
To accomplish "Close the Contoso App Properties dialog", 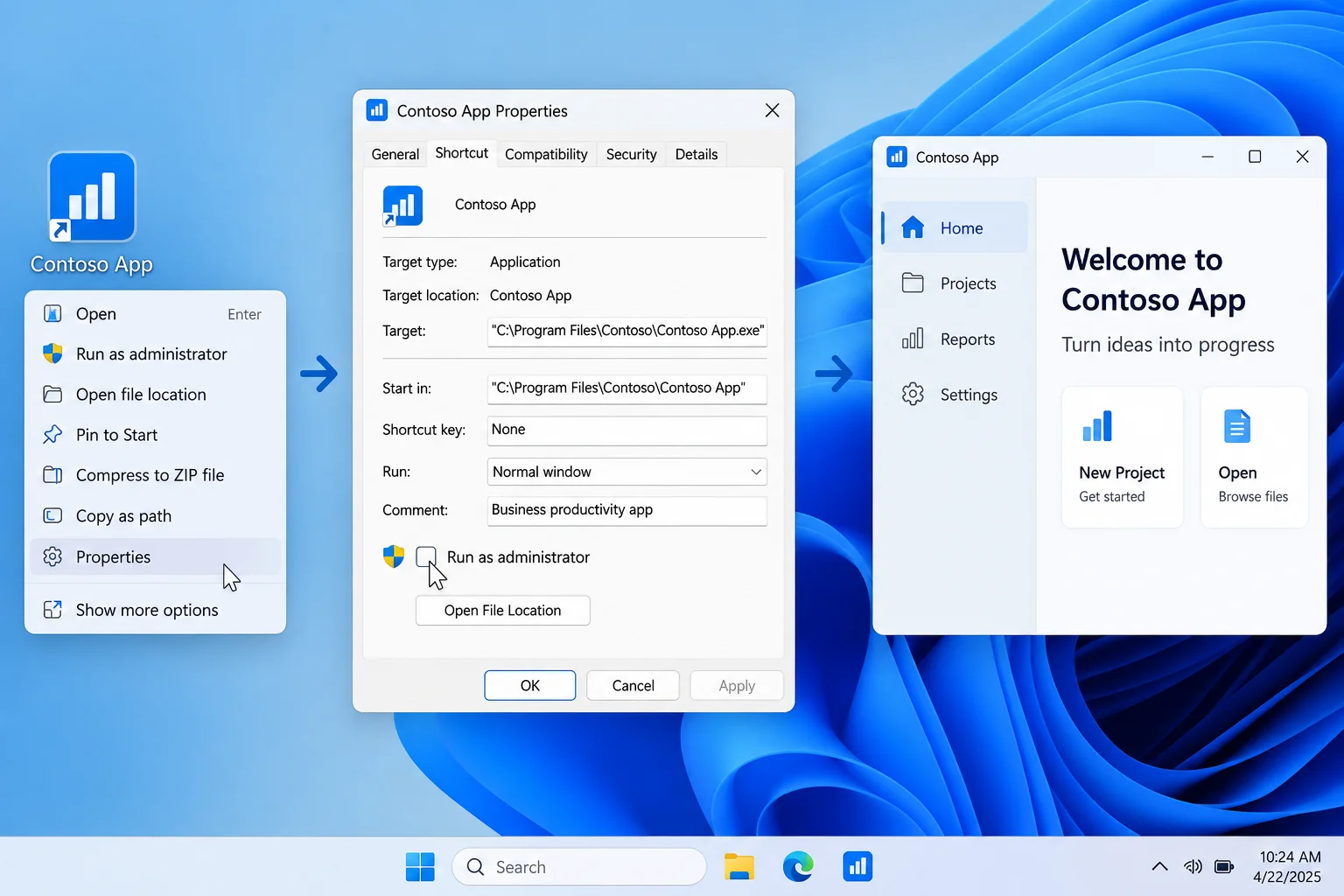I will pos(772,110).
